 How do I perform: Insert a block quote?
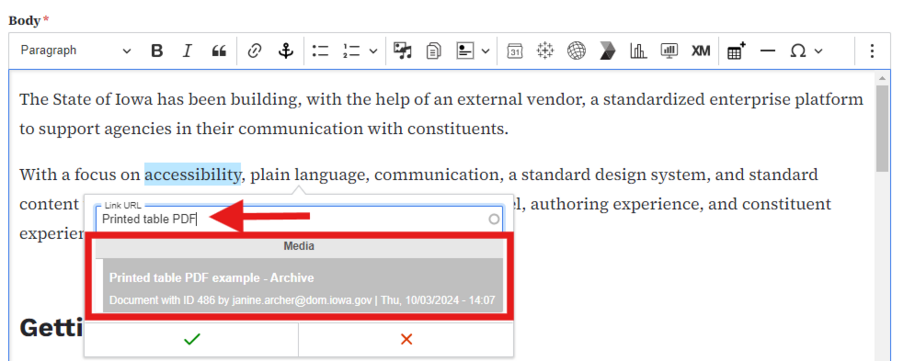219,51
